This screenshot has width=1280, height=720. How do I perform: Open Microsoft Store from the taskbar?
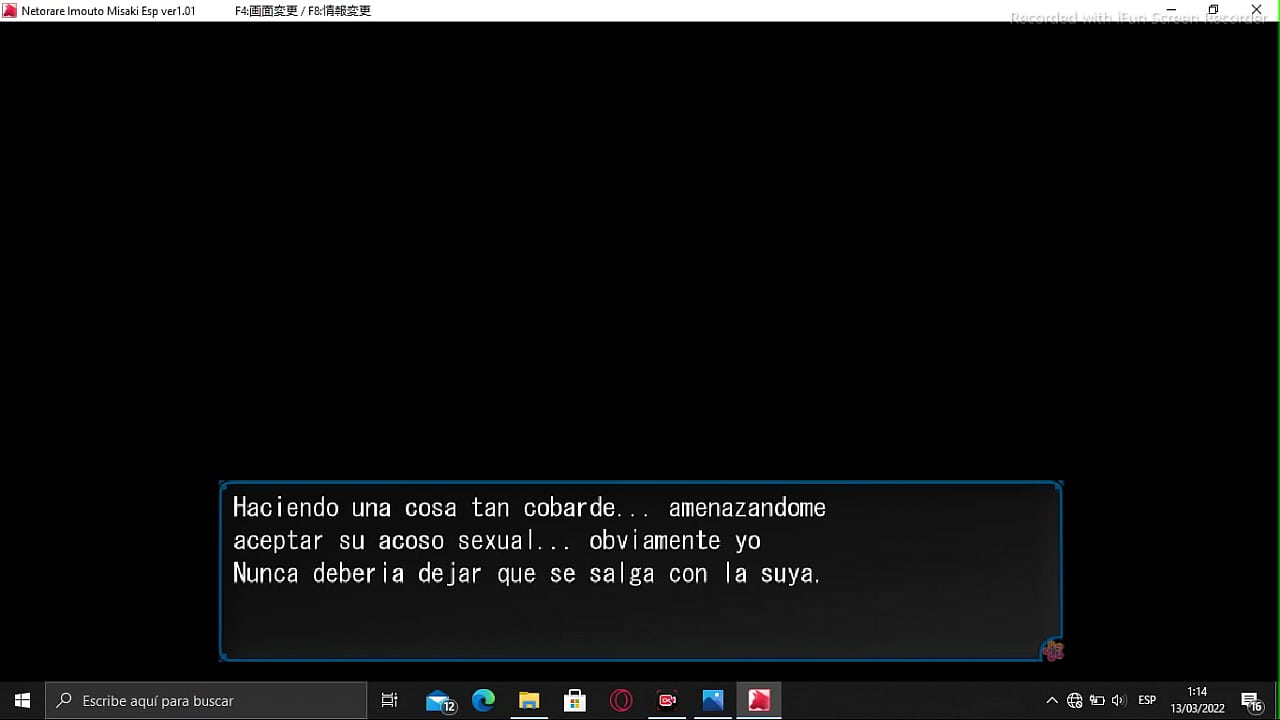pyautogui.click(x=575, y=701)
